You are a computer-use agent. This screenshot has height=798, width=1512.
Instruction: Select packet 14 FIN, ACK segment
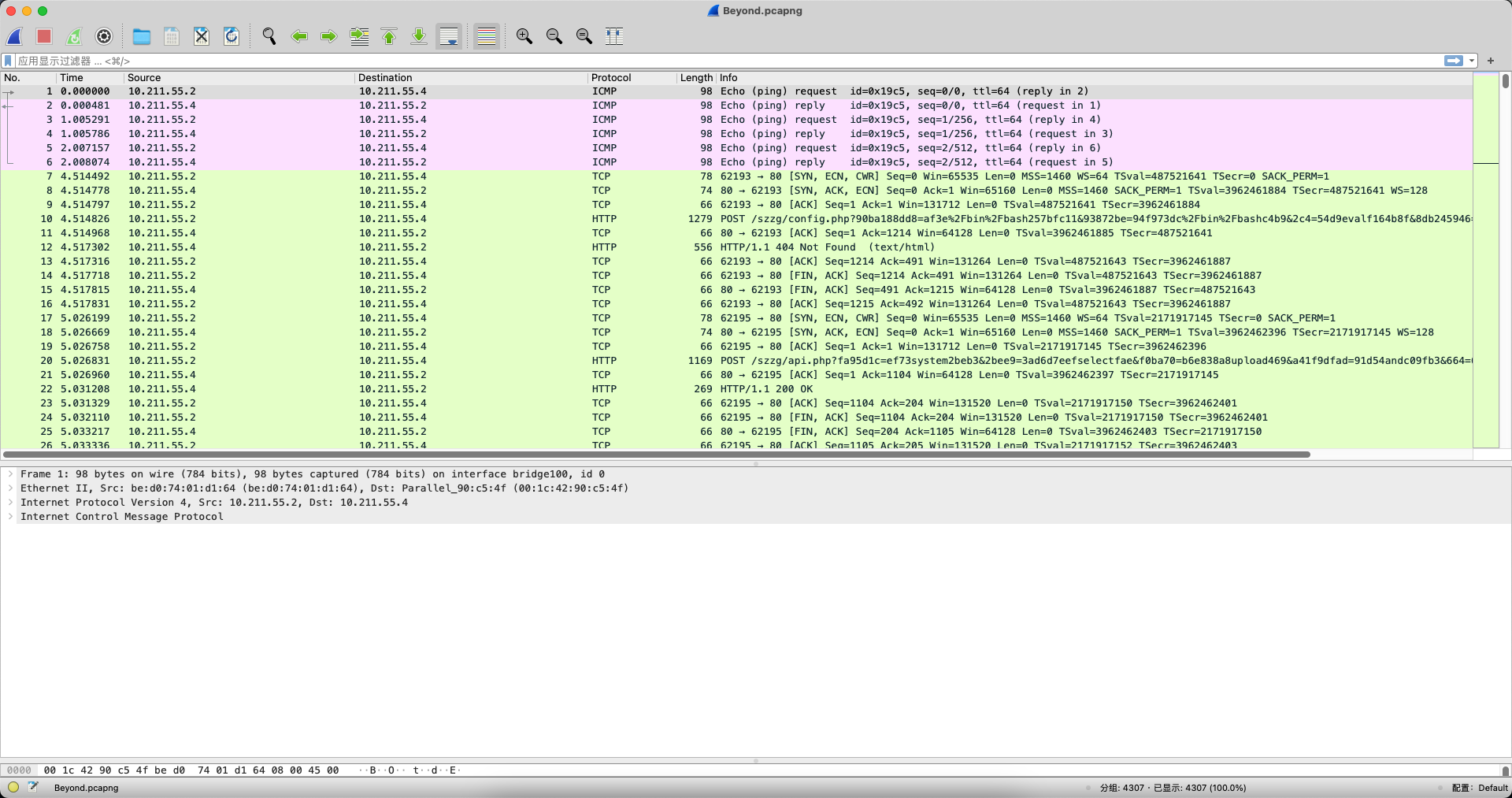point(736,276)
